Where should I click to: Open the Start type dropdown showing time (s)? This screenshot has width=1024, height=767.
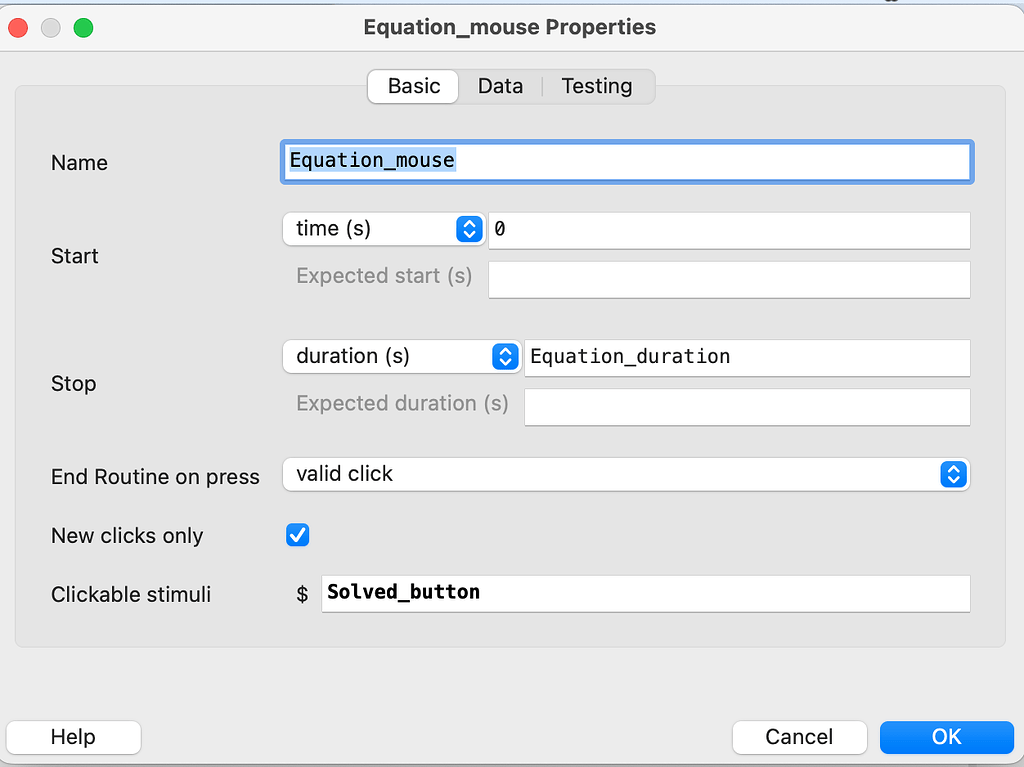[383, 229]
